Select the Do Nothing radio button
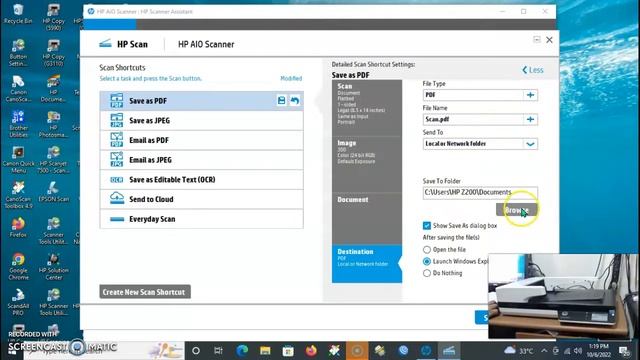The width and height of the screenshot is (640, 360). pos(427,273)
